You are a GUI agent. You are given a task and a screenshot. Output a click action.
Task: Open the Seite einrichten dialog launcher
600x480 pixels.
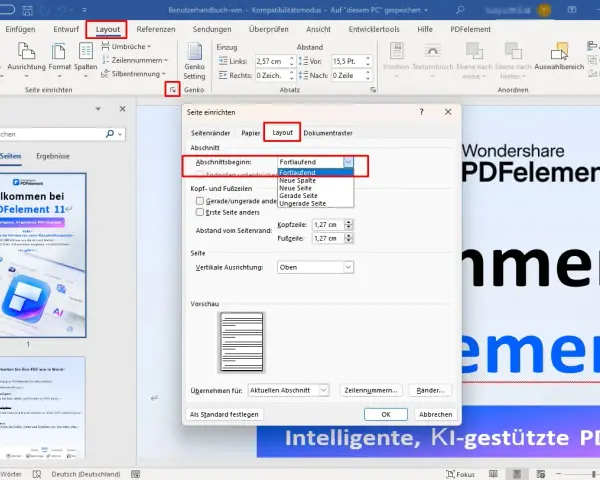click(x=173, y=90)
